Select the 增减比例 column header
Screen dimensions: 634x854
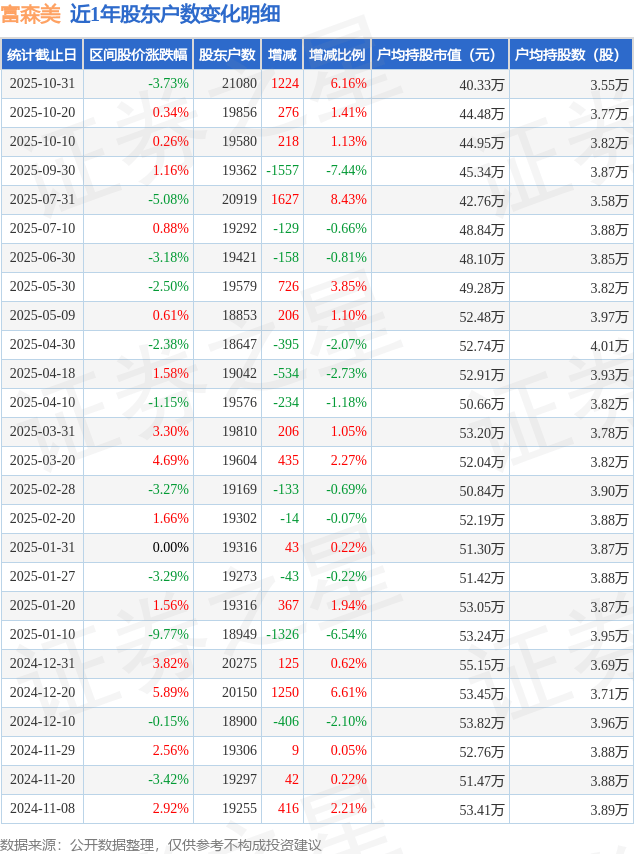pyautogui.click(x=336, y=55)
